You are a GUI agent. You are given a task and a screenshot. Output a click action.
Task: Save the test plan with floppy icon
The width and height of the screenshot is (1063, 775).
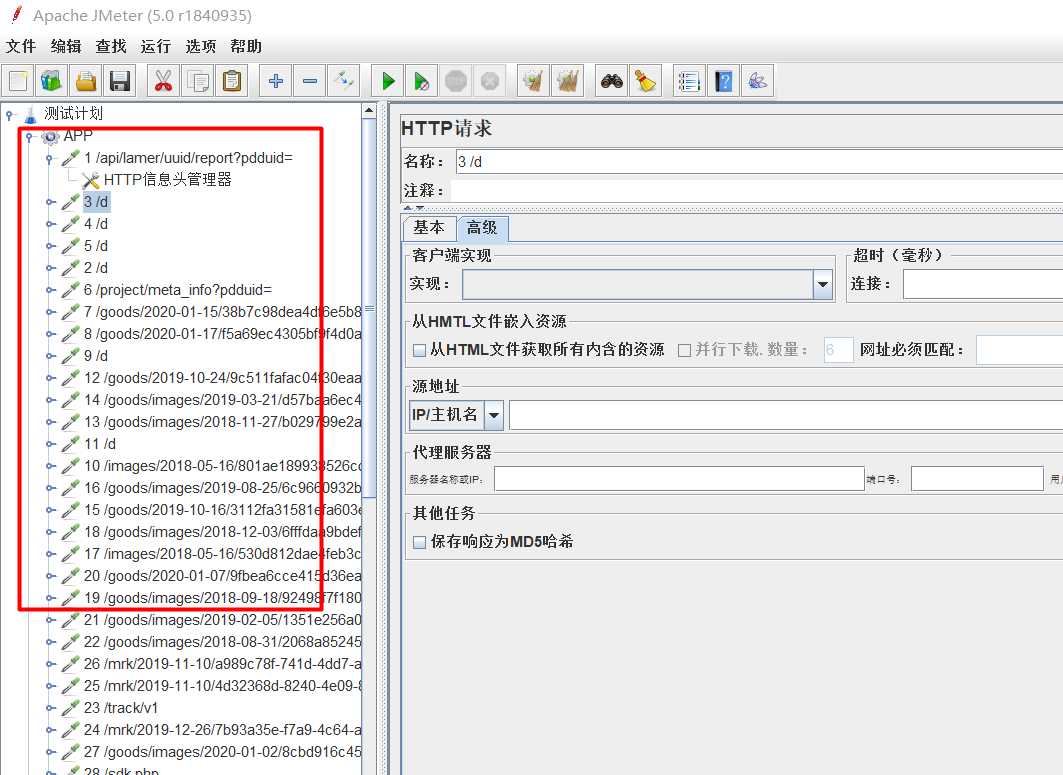tap(120, 81)
